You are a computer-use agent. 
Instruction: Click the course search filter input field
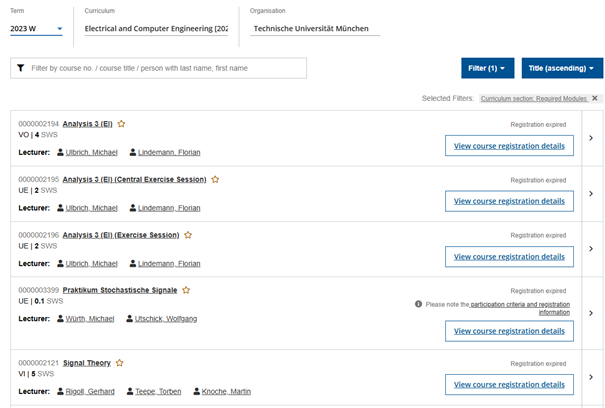point(165,68)
